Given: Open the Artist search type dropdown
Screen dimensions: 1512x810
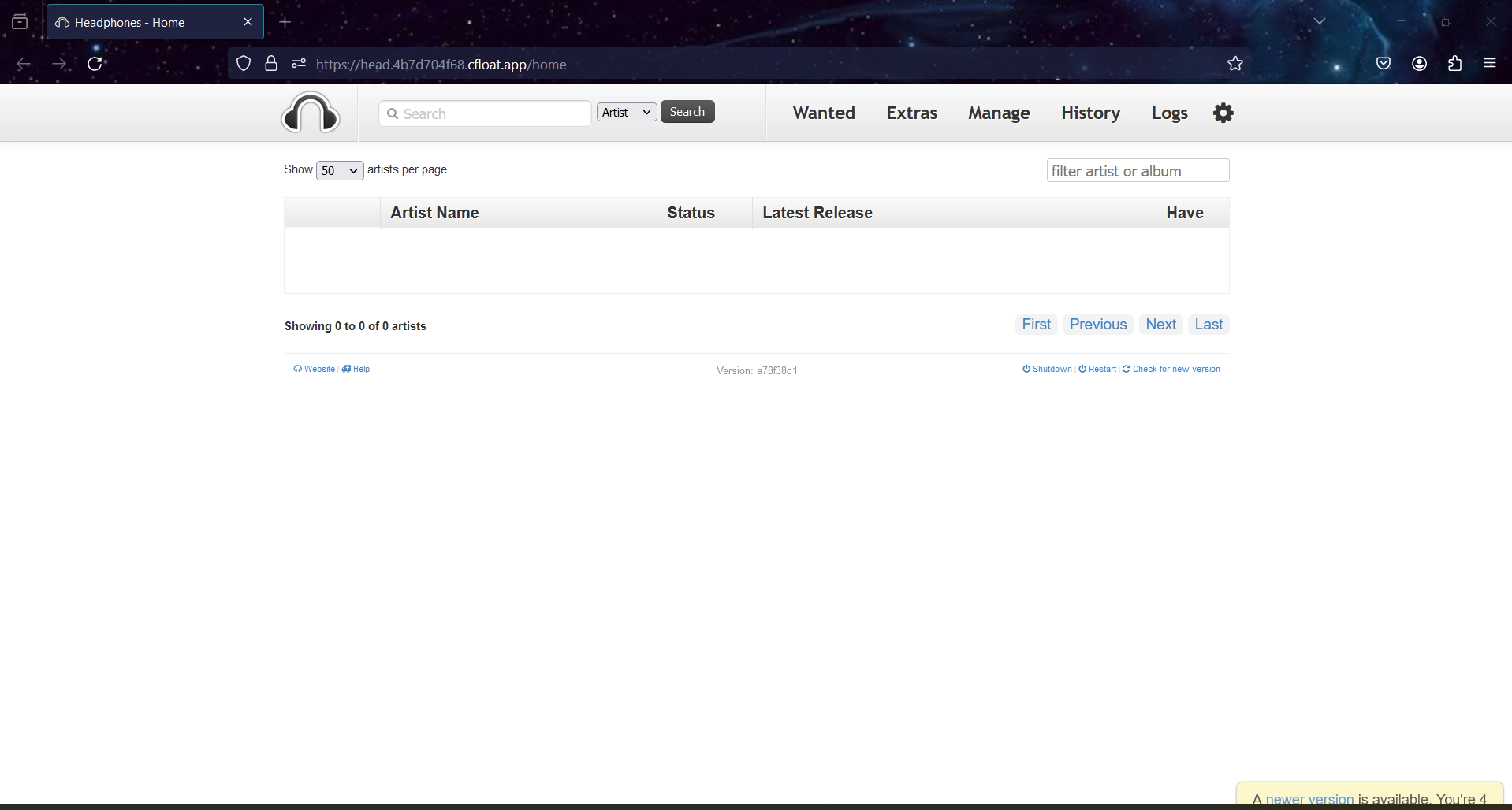Looking at the screenshot, I should (x=627, y=112).
